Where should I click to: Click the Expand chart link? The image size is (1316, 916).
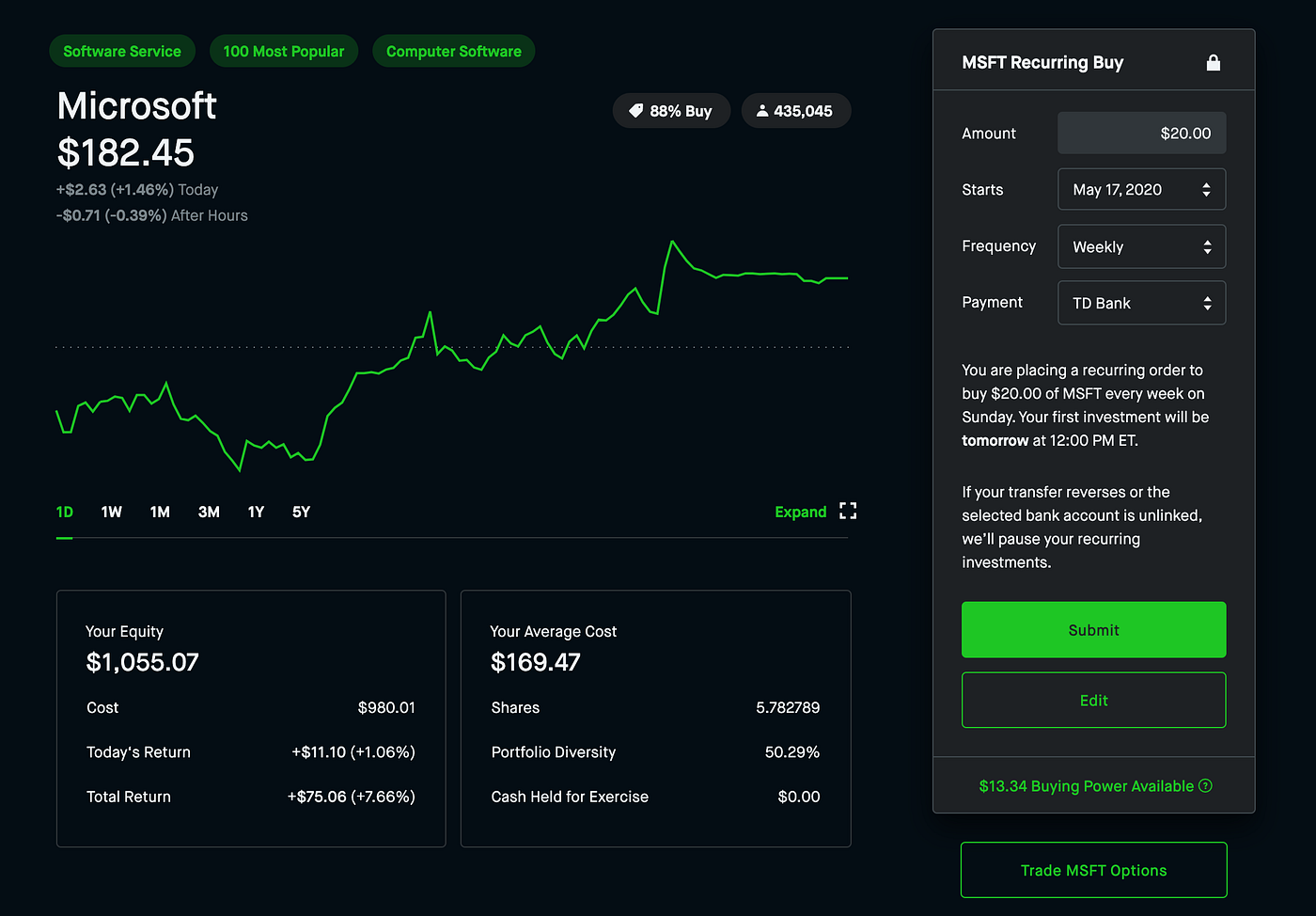pyautogui.click(x=801, y=512)
